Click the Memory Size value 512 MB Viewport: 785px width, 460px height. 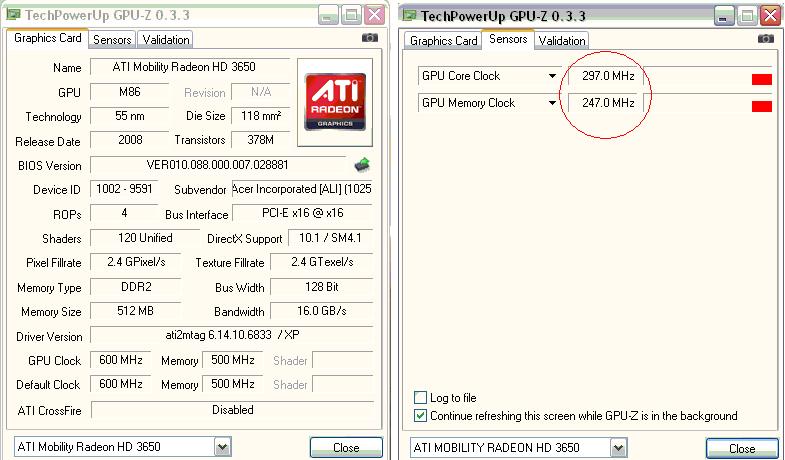point(136,311)
